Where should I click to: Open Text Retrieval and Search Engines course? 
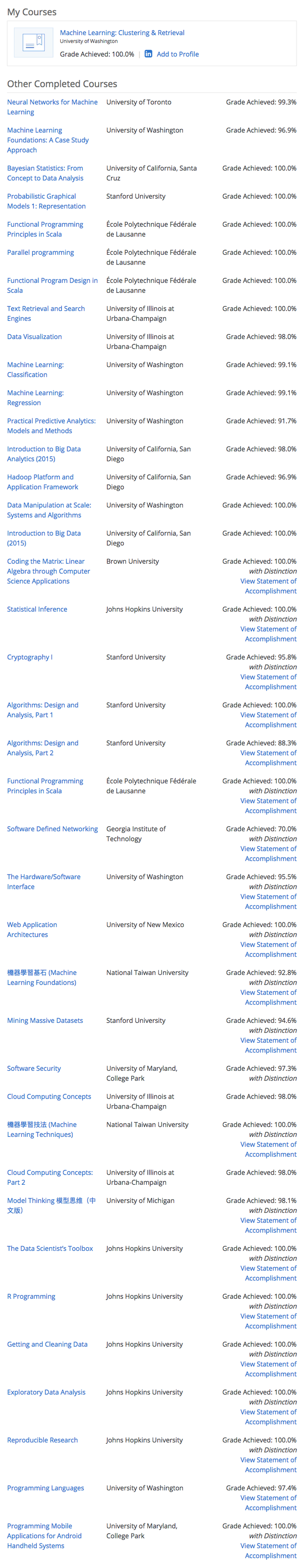pos(46,314)
